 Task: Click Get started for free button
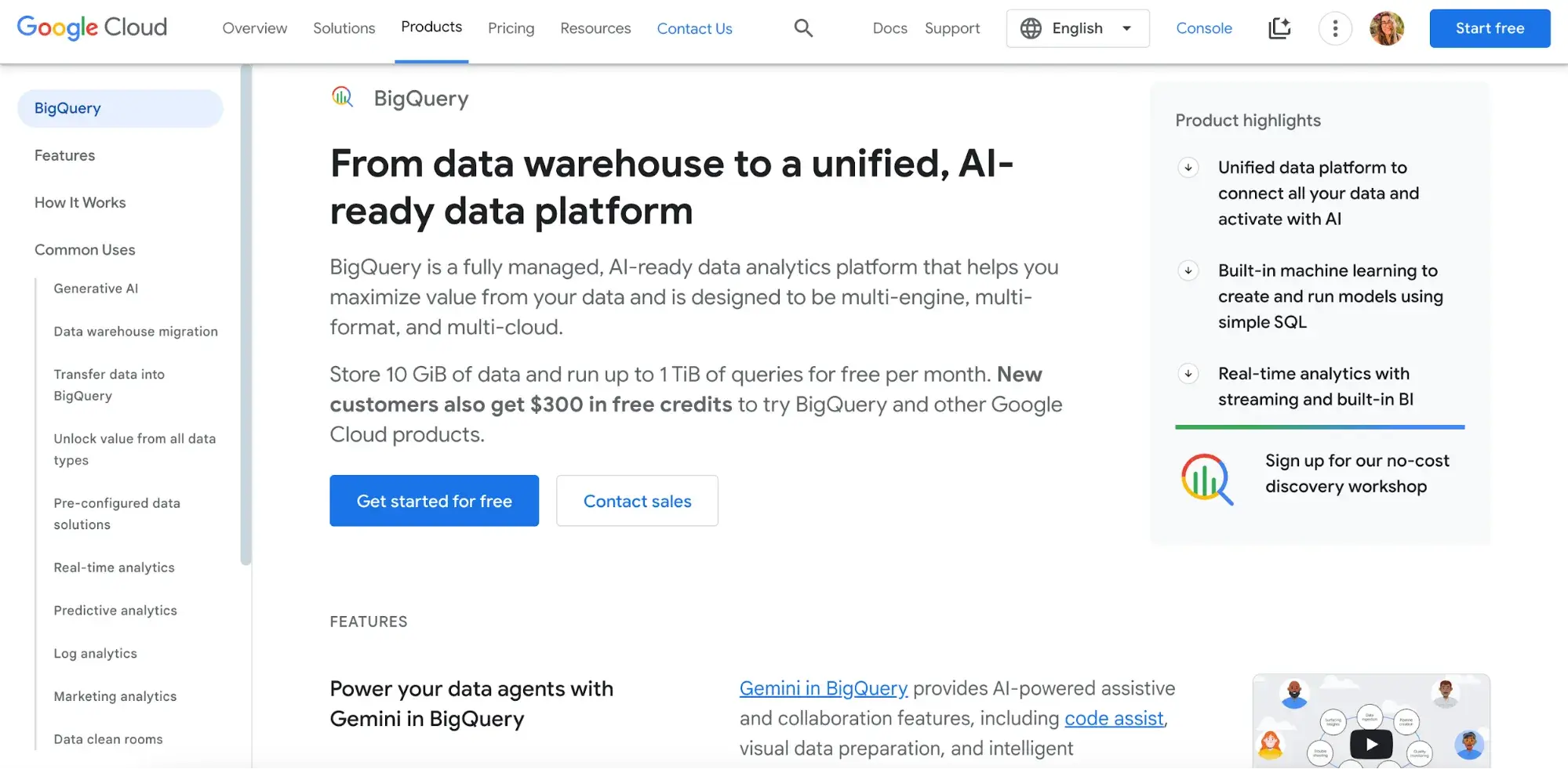pos(434,501)
